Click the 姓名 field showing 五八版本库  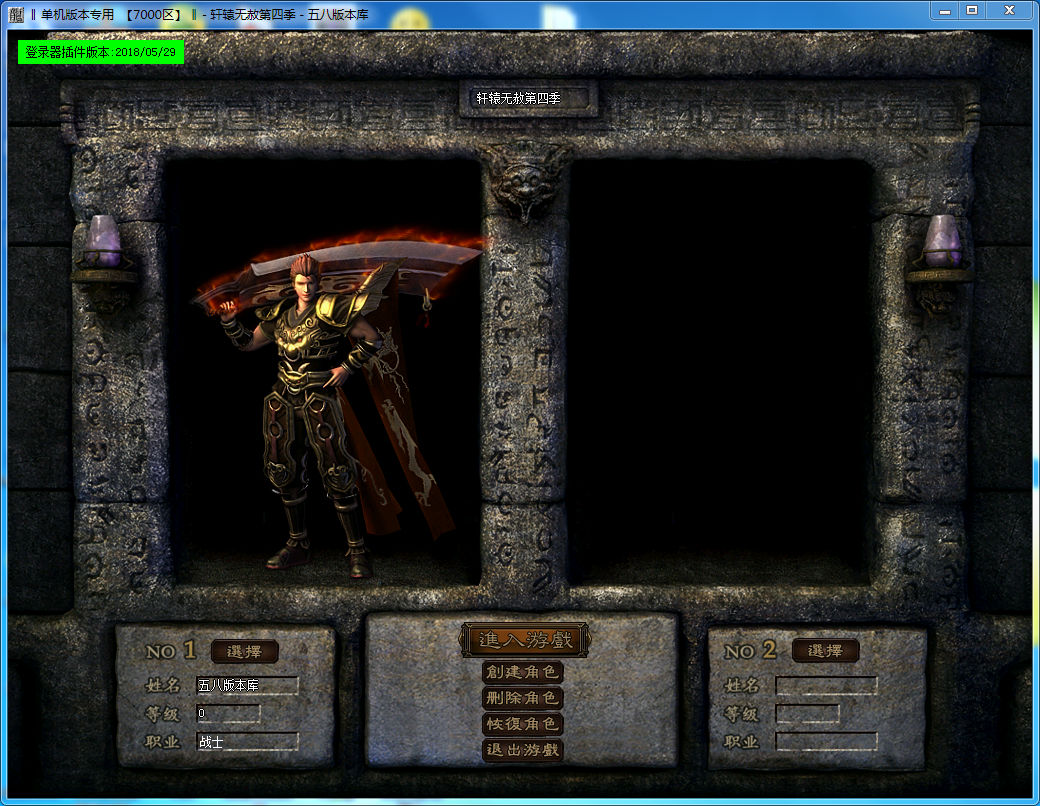click(x=247, y=685)
